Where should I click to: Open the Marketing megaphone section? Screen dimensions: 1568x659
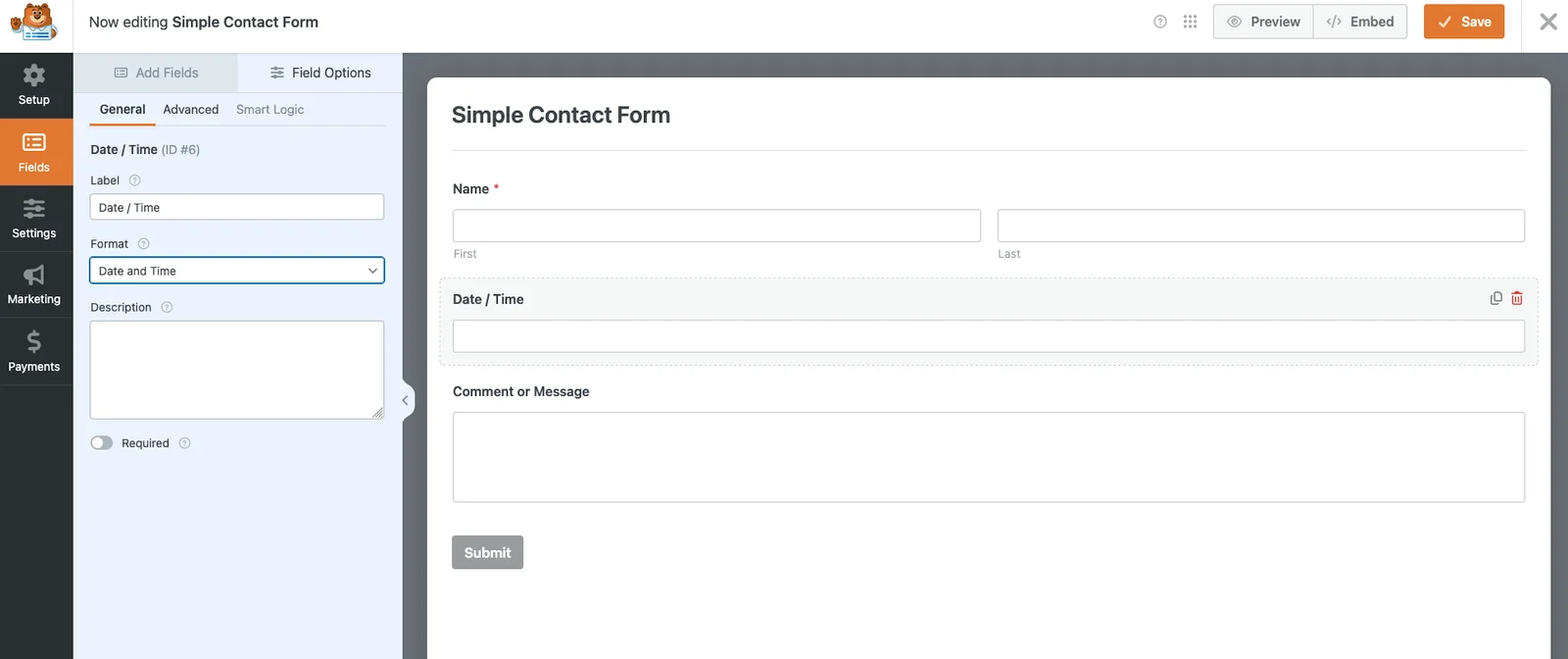(x=34, y=284)
